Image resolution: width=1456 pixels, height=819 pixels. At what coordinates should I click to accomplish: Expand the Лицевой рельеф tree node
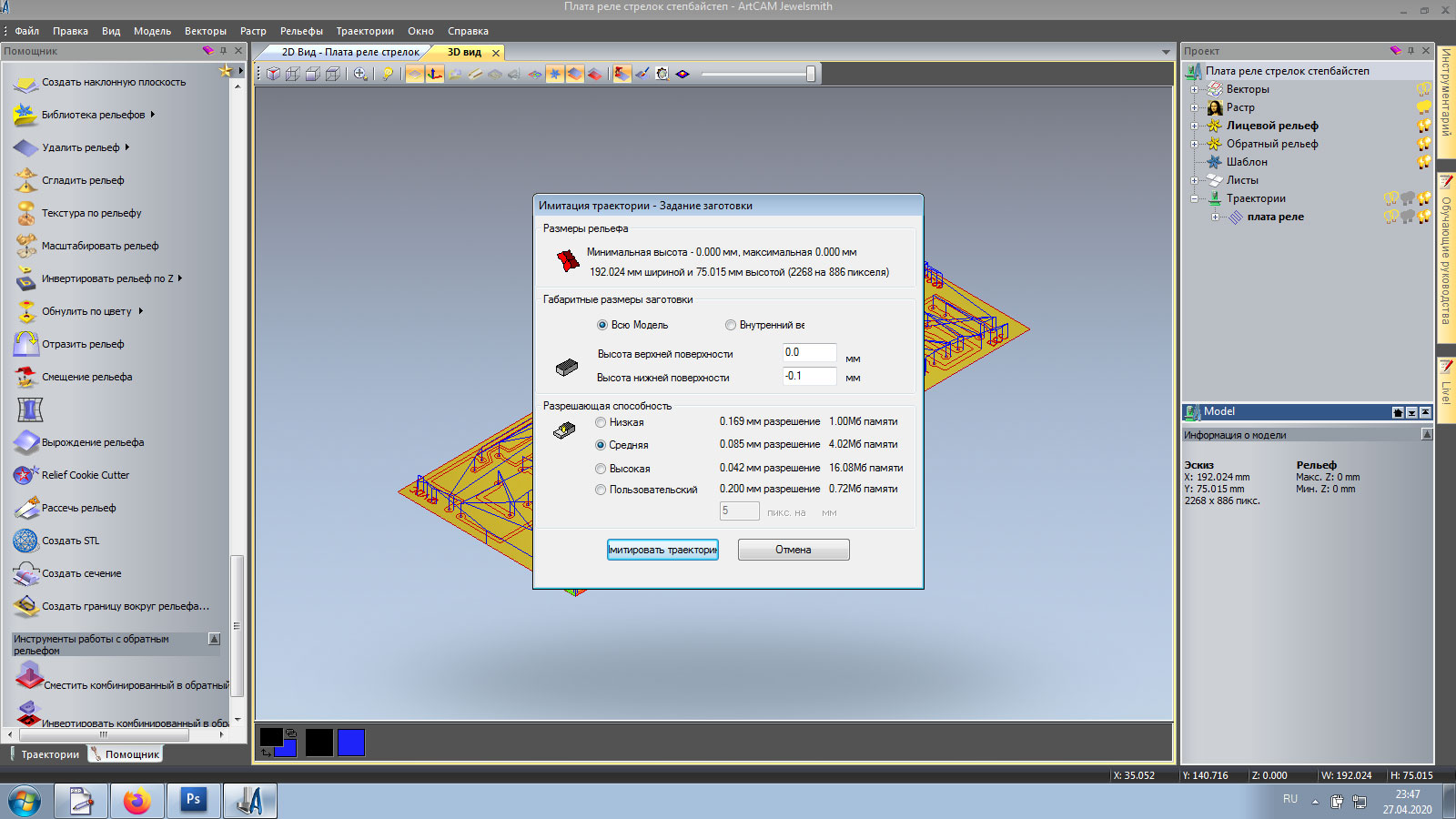click(x=1195, y=126)
